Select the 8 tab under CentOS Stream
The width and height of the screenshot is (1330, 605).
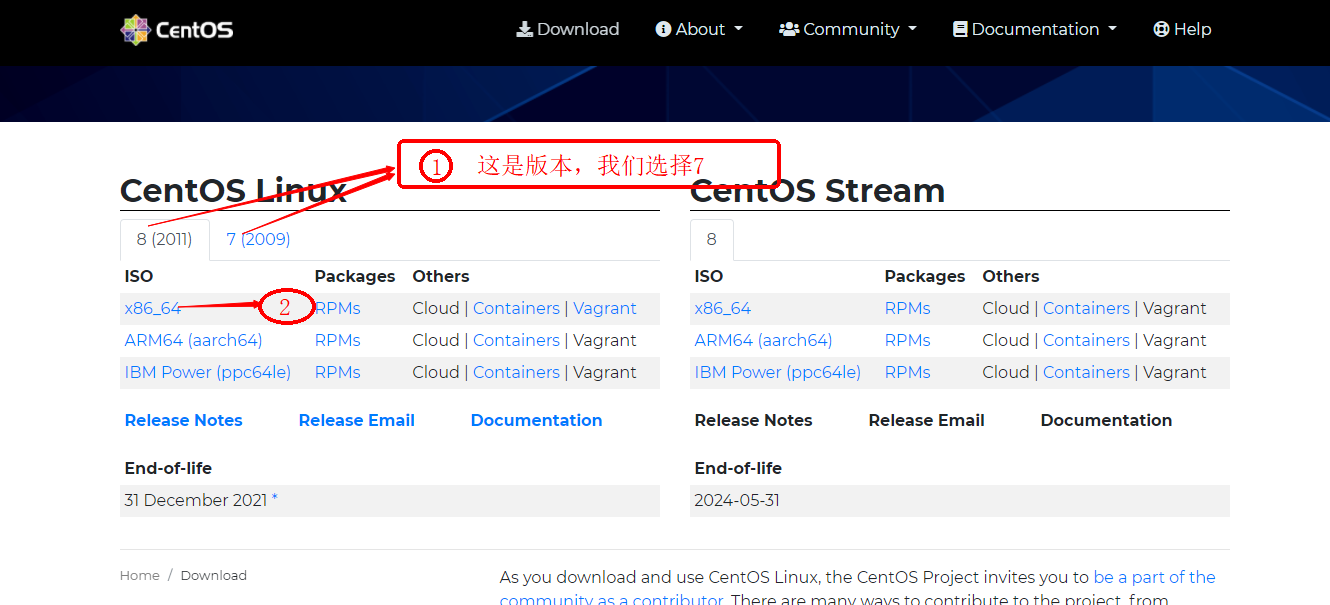click(711, 240)
